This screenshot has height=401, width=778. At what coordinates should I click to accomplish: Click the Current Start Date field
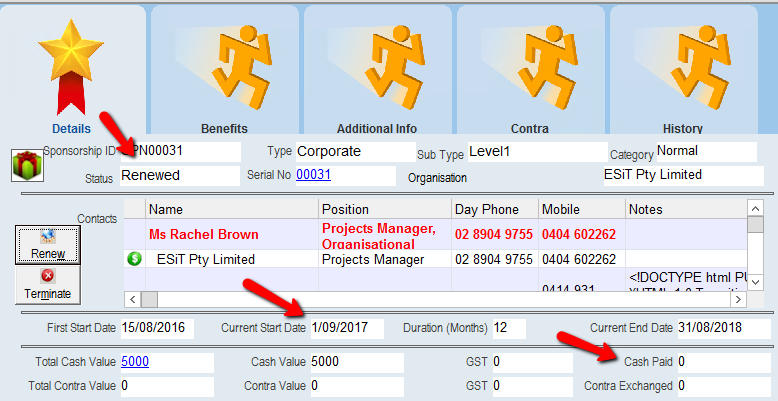click(345, 328)
